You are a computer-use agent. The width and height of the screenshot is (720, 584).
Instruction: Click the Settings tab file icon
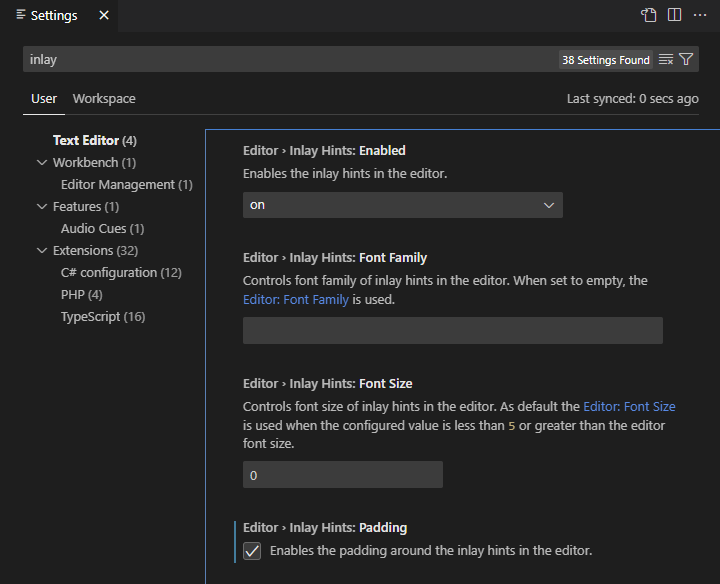coord(21,15)
